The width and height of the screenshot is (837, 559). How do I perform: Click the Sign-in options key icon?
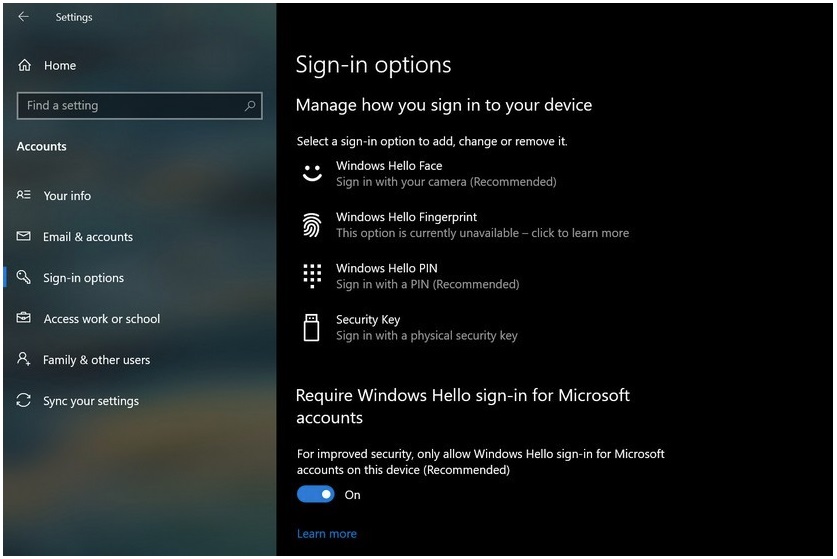[23, 277]
